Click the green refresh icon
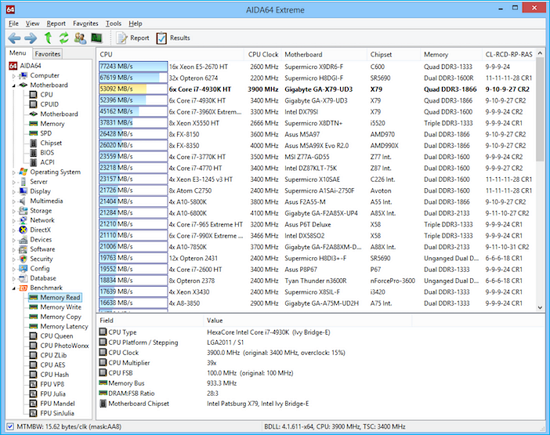This screenshot has width=550, height=435. tap(64, 38)
